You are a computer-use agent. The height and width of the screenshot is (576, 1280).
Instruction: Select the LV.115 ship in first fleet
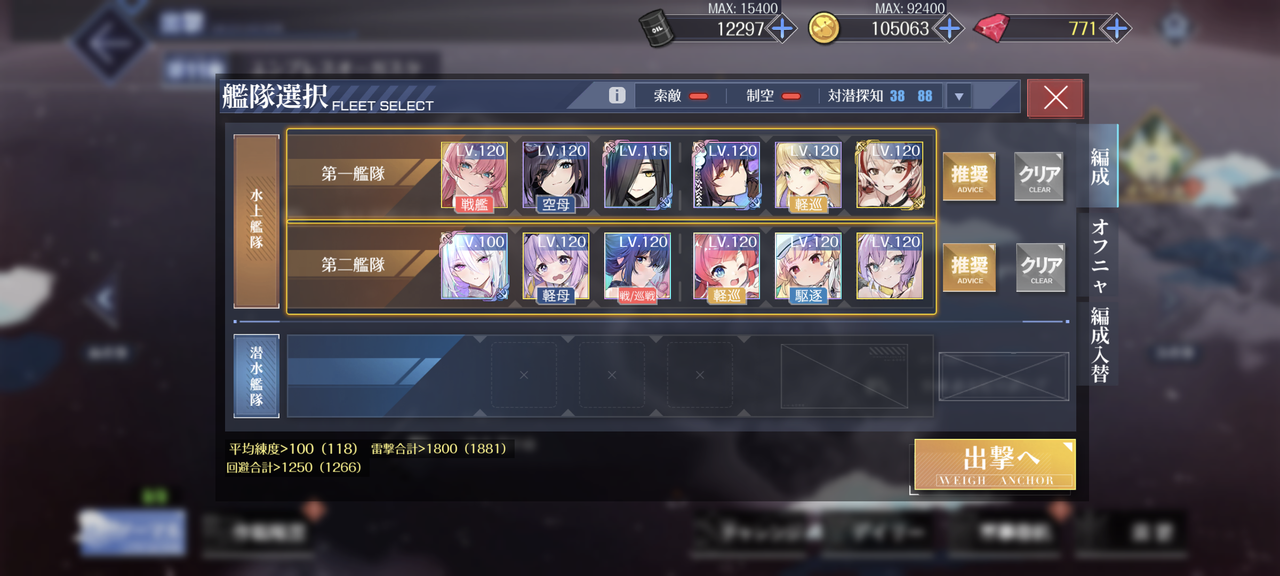(x=637, y=176)
